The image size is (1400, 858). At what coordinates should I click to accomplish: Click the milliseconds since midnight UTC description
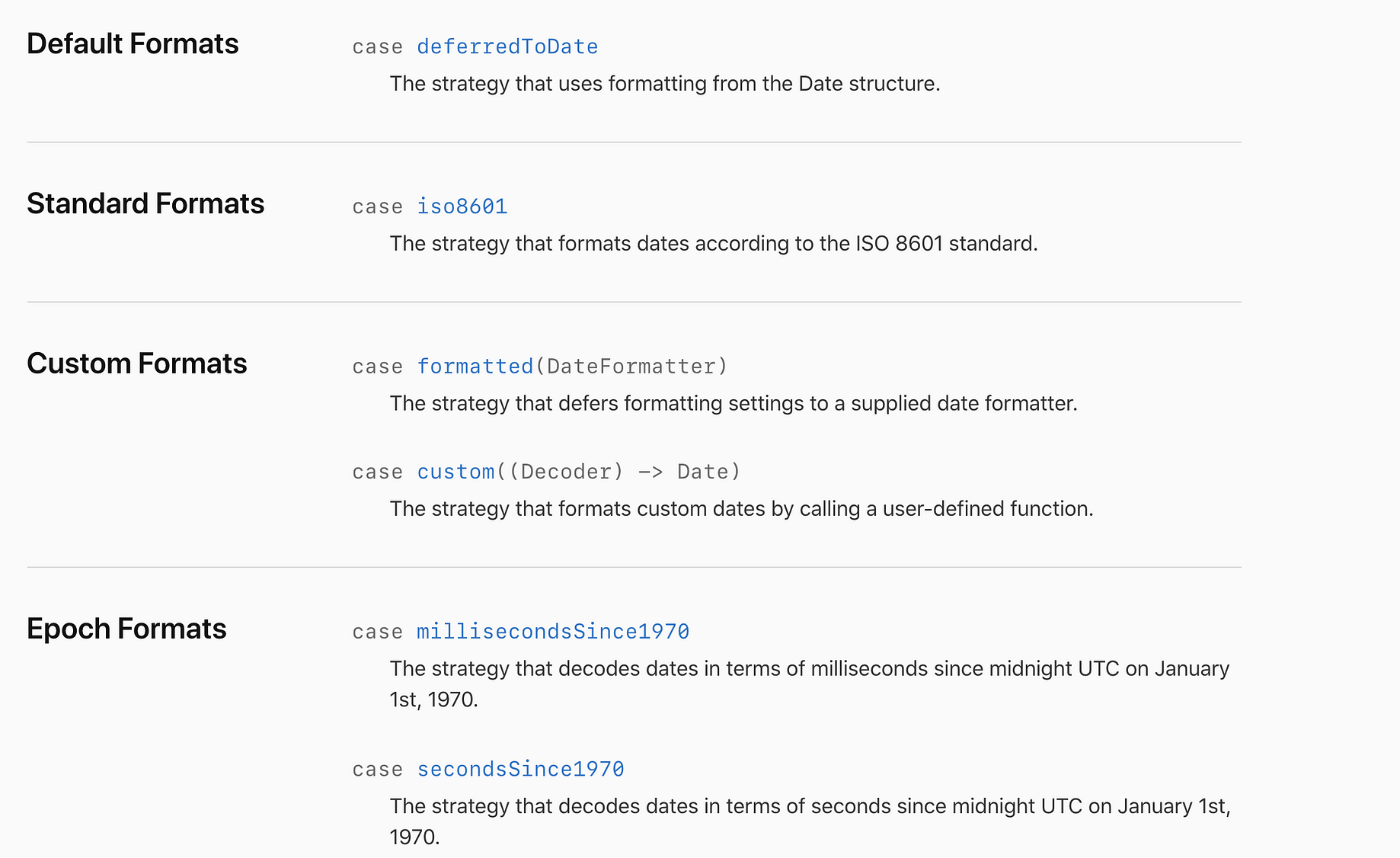point(809,684)
